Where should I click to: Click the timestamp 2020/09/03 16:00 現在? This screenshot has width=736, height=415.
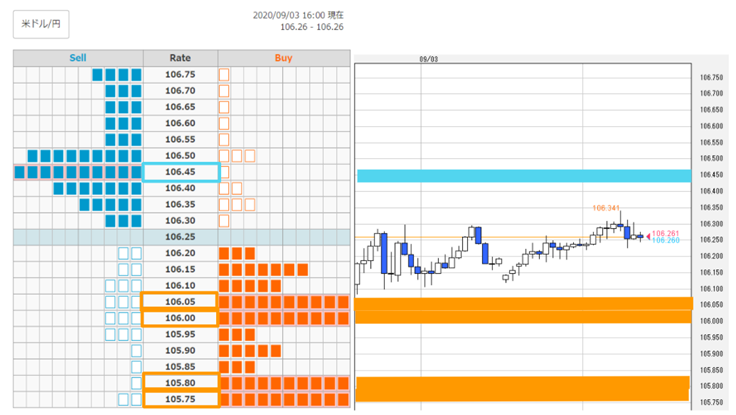[298, 15]
